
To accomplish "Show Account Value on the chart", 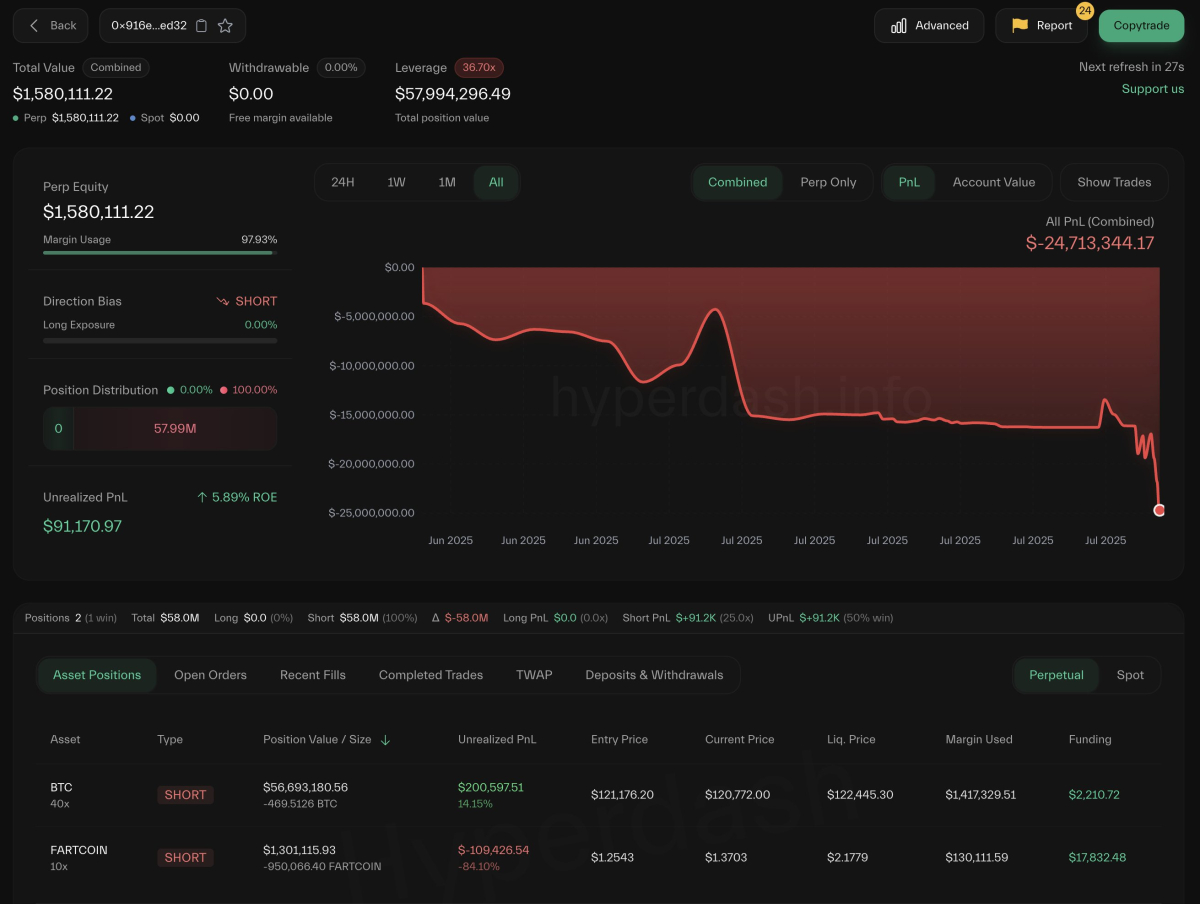I will tap(994, 182).
